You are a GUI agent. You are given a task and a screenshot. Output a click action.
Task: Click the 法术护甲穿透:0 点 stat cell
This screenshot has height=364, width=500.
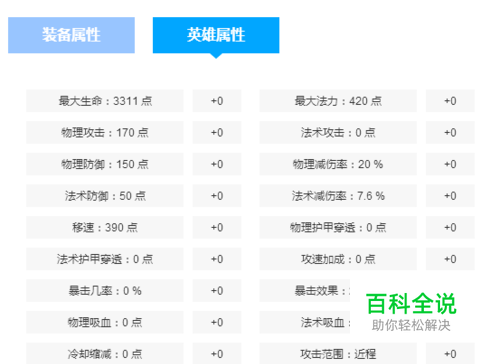pyautogui.click(x=105, y=259)
